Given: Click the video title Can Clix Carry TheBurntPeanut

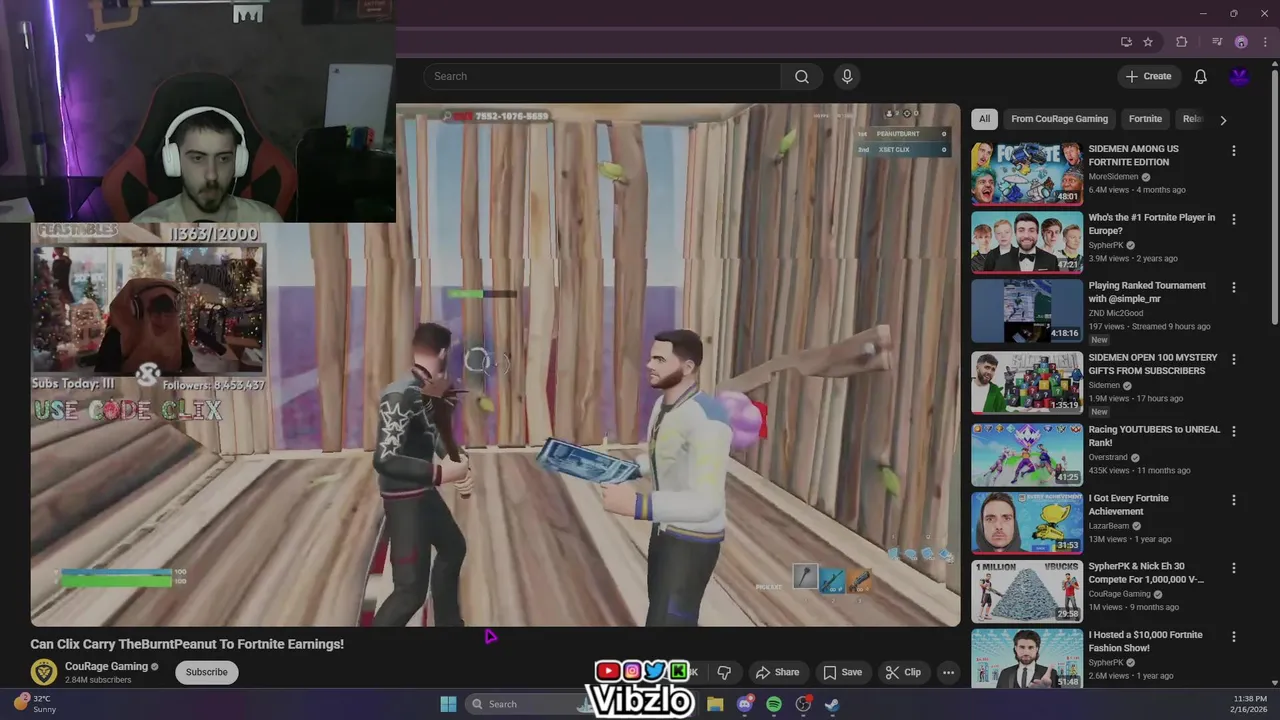Looking at the screenshot, I should 187,644.
